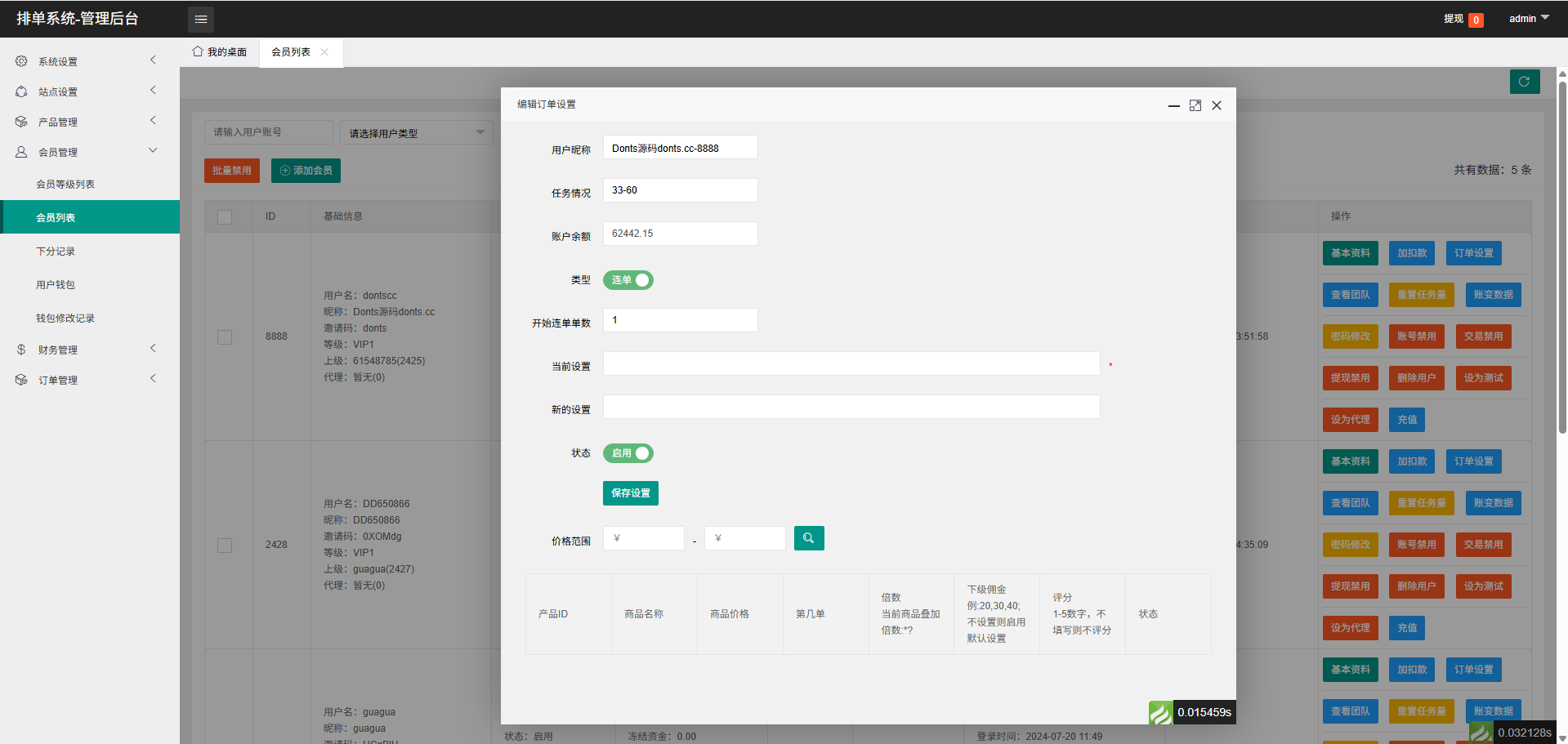Maximize the order settings dialog
The width and height of the screenshot is (1568, 744).
tap(1195, 105)
